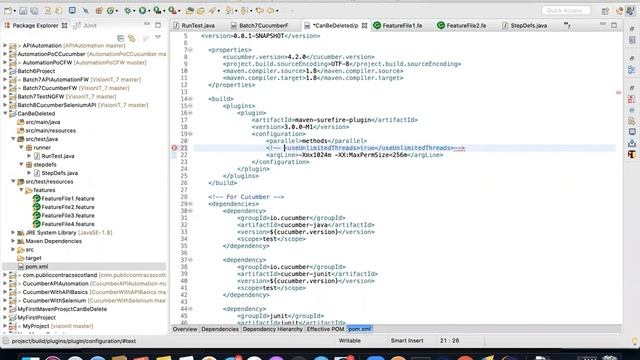Image resolution: width=640 pixels, height=360 pixels.
Task: Open dropdown arrow next to Run button
Action: [x=149, y=11]
